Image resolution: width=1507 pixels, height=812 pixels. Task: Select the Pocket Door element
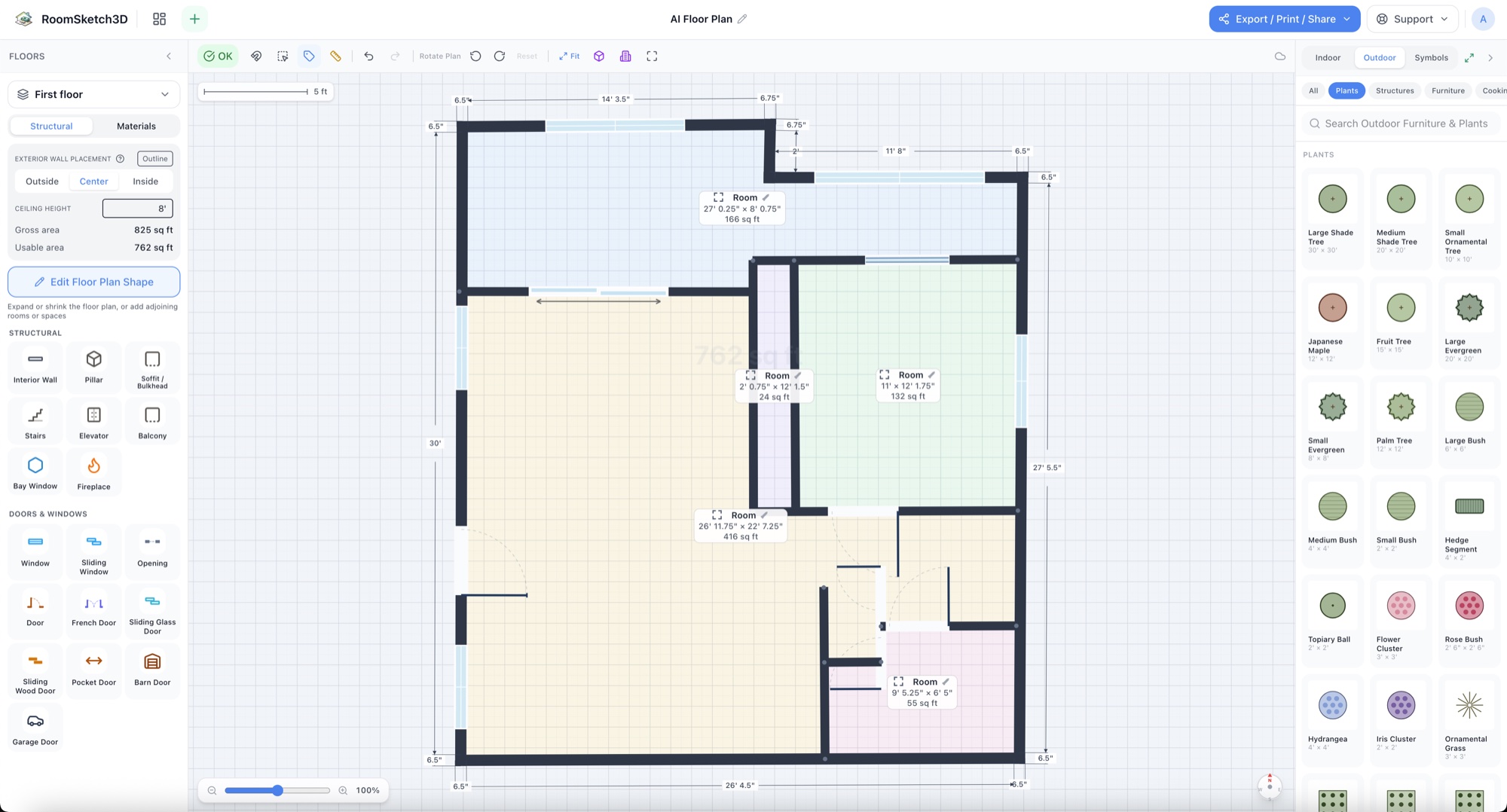point(93,670)
